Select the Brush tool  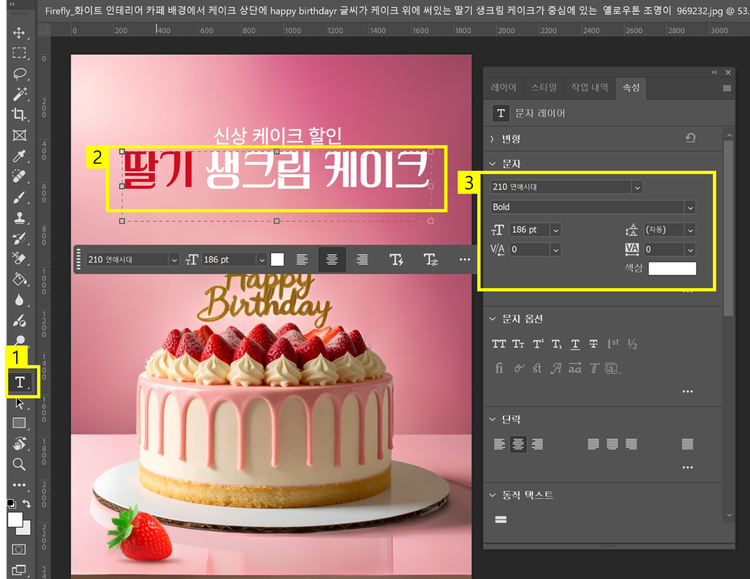coord(19,197)
